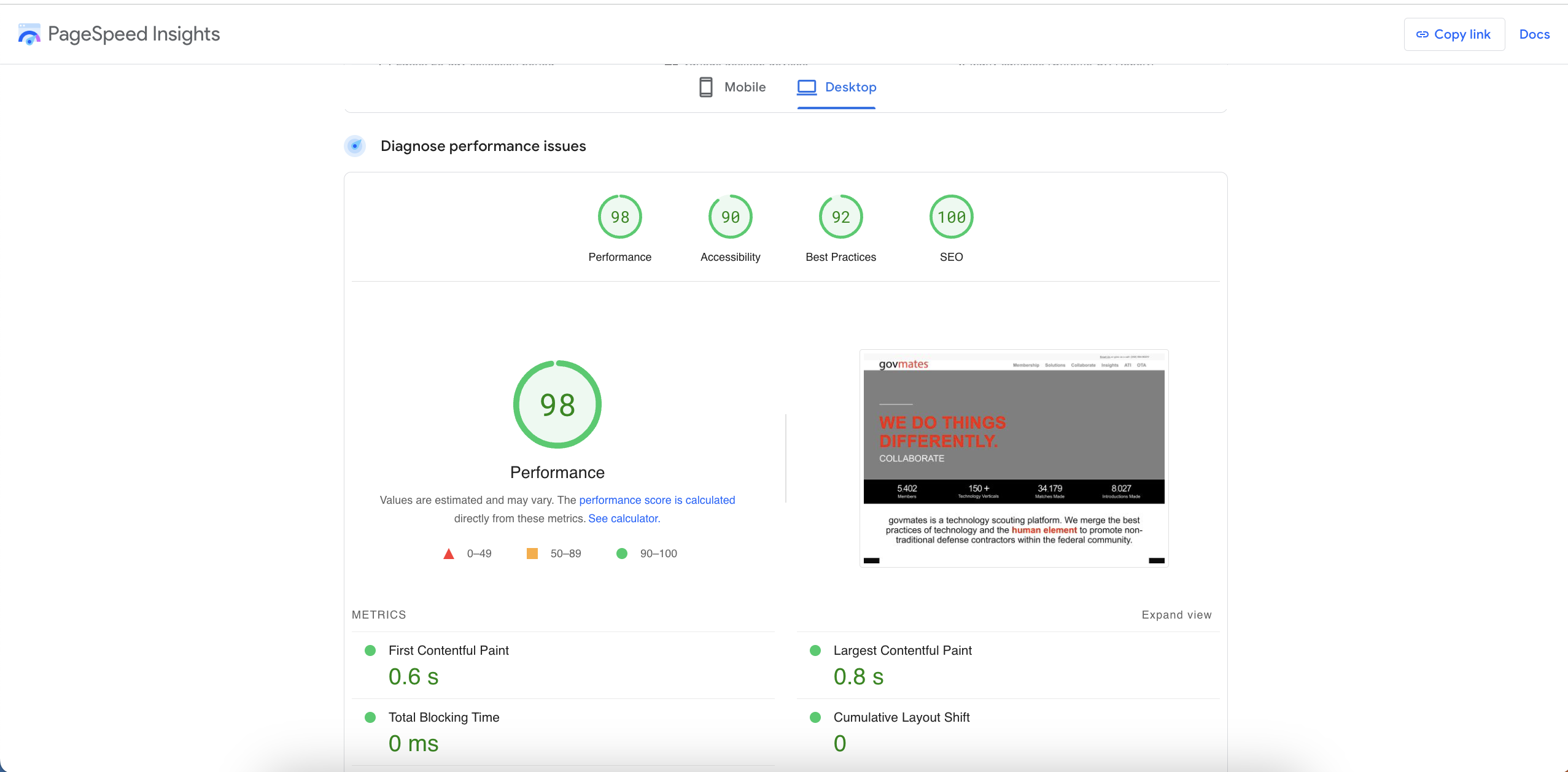This screenshot has height=772, width=1568.
Task: Click the mobile phone icon
Action: [706, 87]
